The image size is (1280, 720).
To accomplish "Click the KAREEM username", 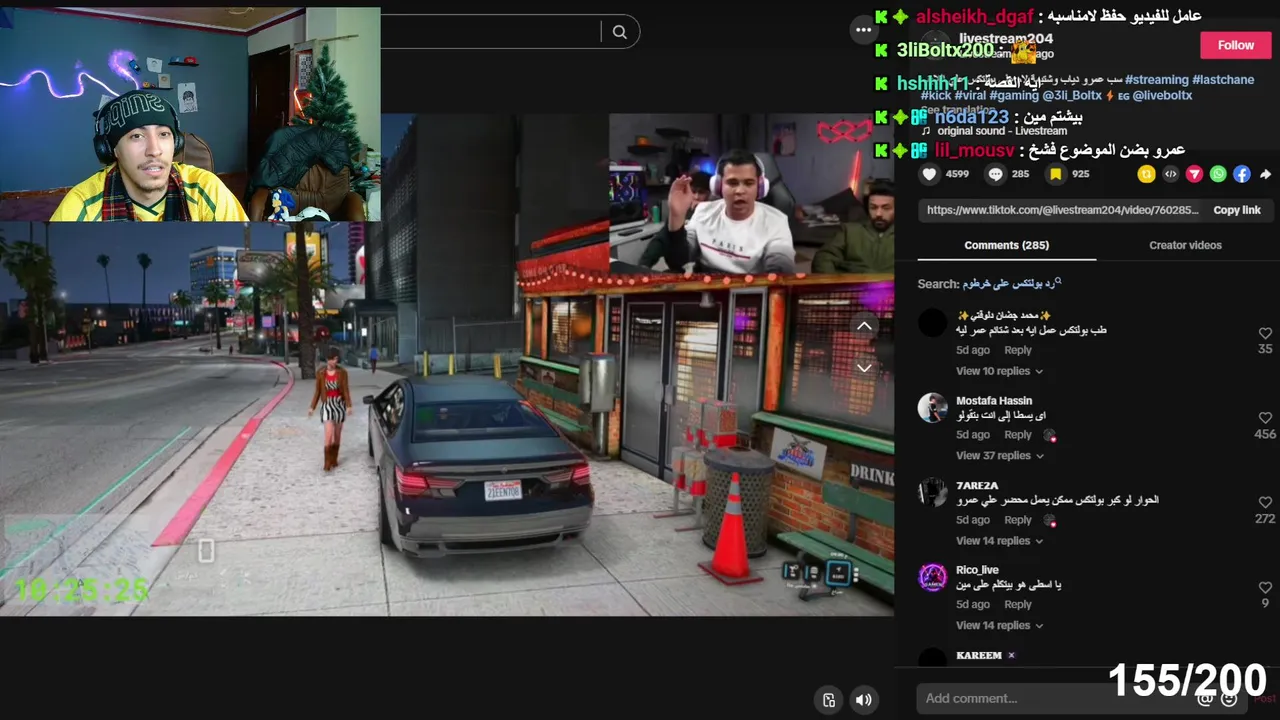I will [979, 655].
